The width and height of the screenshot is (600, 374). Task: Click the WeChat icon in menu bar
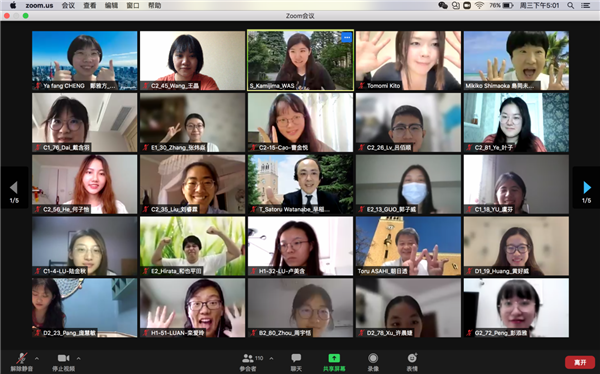pyautogui.click(x=443, y=5)
